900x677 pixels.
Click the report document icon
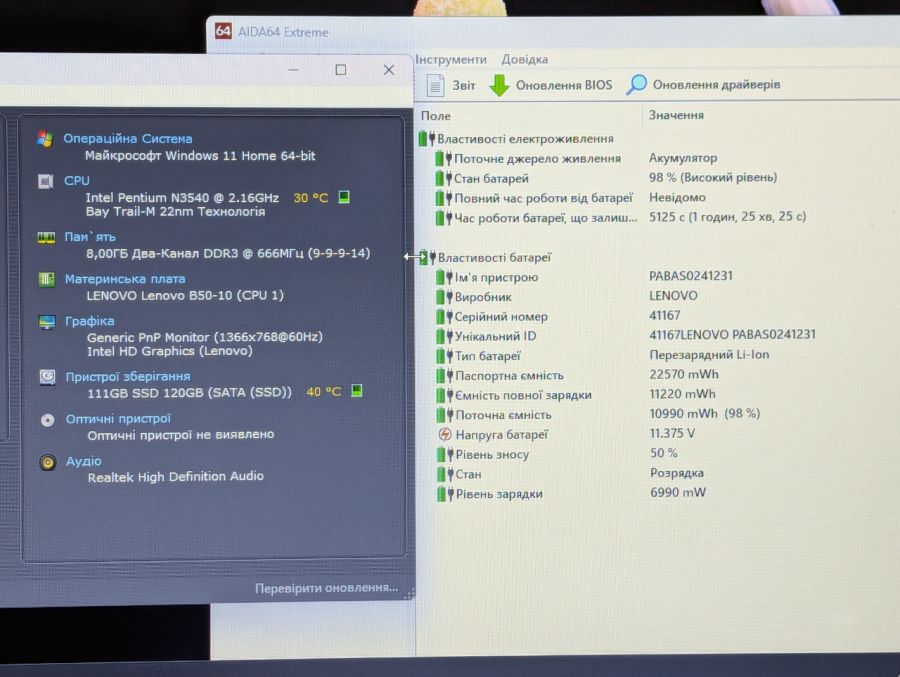click(x=435, y=86)
